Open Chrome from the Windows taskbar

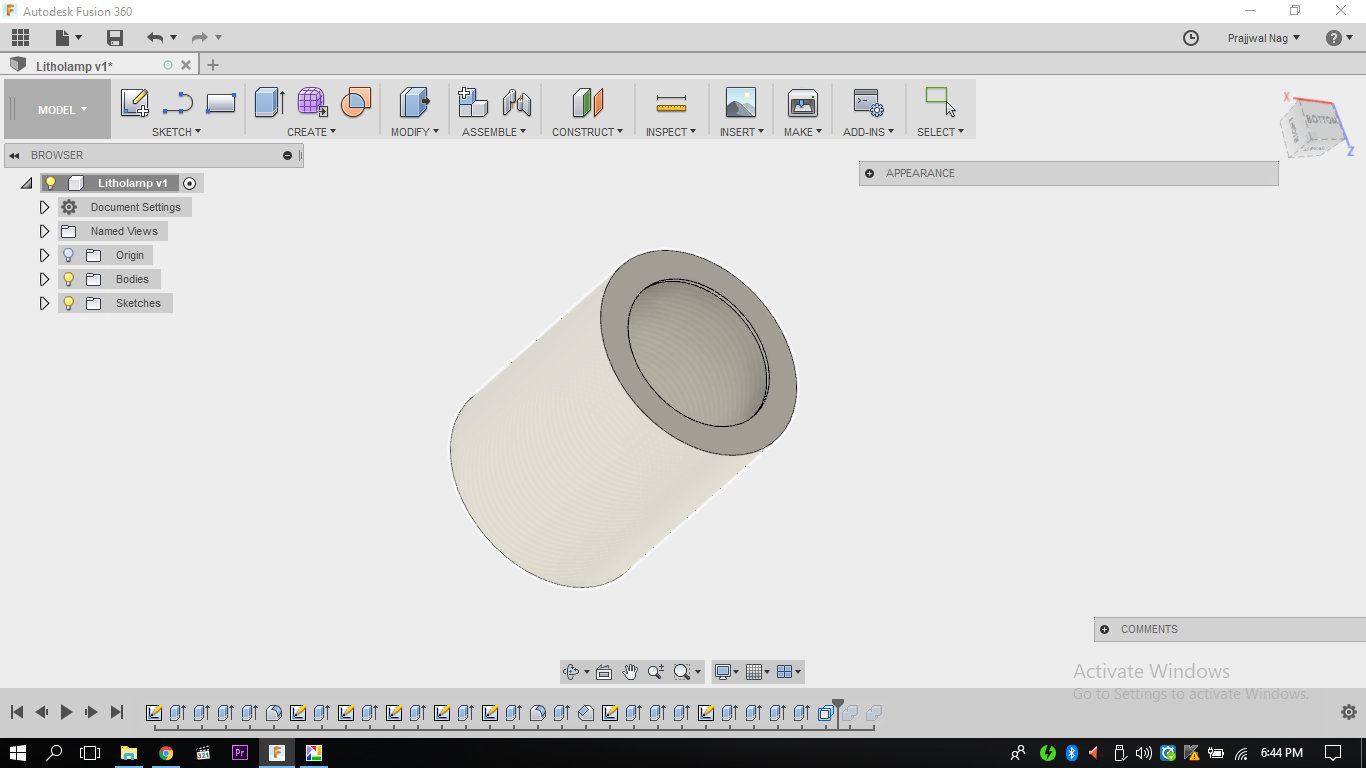166,753
